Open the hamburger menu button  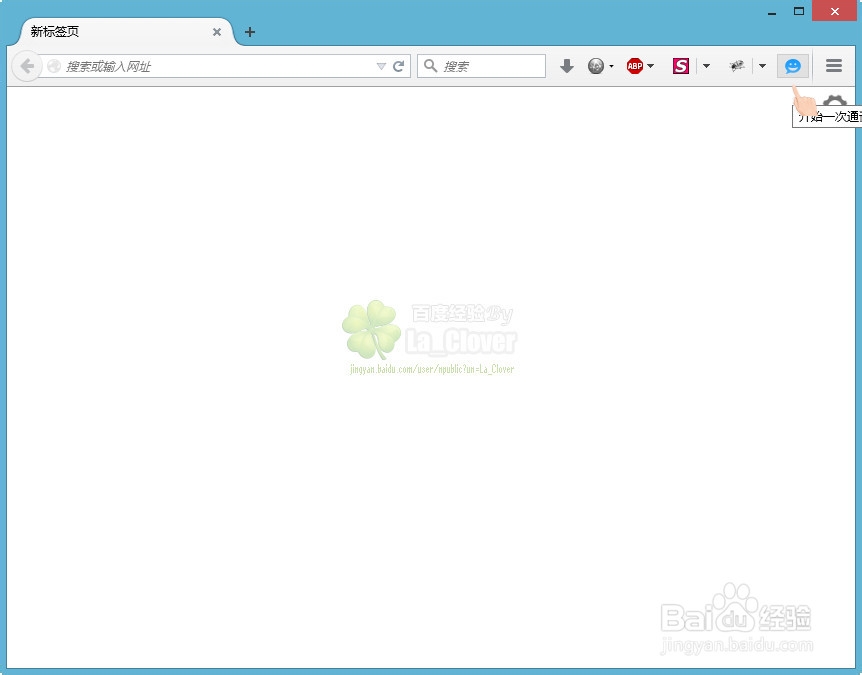pos(834,66)
